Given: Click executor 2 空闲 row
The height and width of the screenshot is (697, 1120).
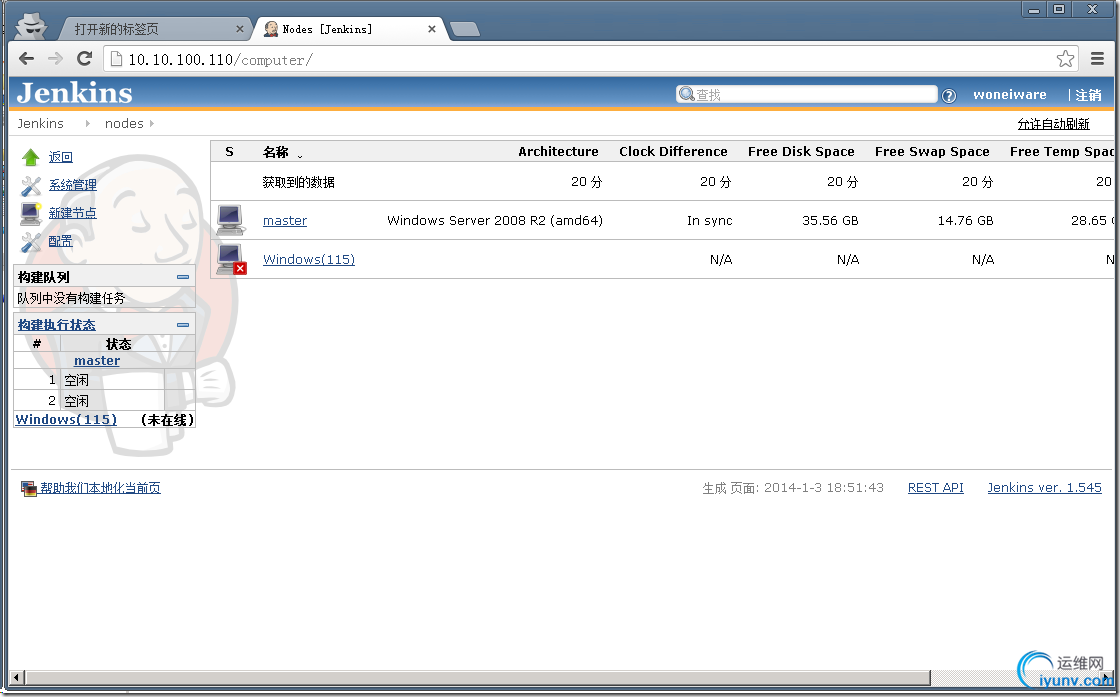Looking at the screenshot, I should click(104, 400).
